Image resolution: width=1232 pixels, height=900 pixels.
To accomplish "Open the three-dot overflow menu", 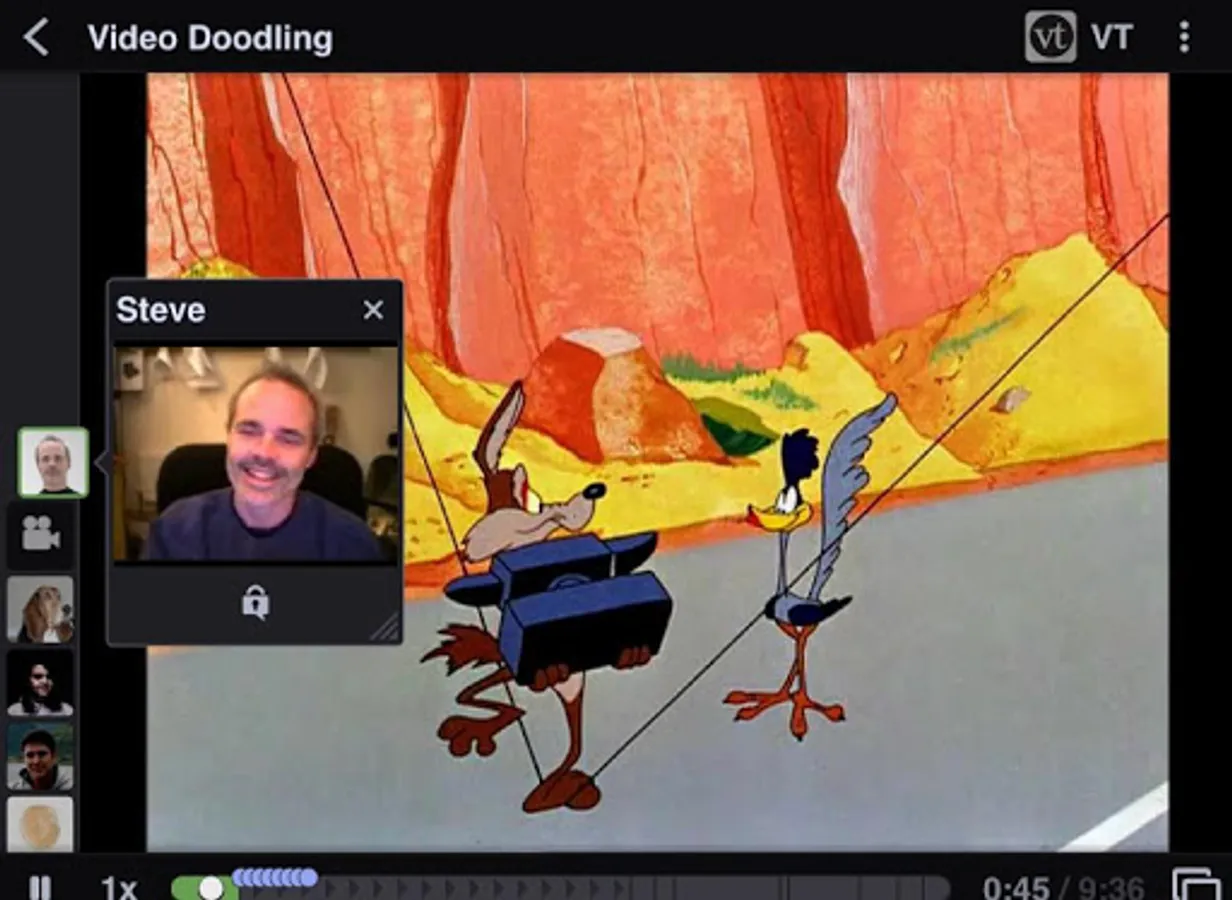I will click(x=1184, y=37).
